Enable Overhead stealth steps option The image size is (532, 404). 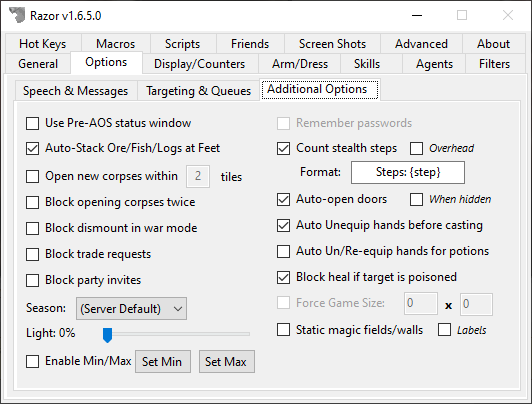pyautogui.click(x=416, y=149)
